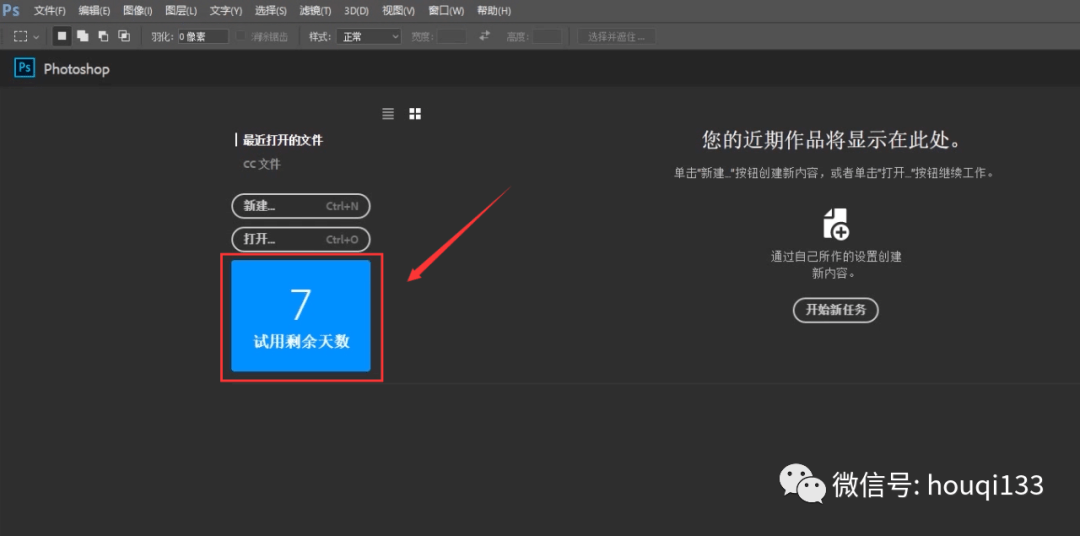Image resolution: width=1080 pixels, height=536 pixels.
Task: Select CC 文件 tab
Action: point(262,165)
